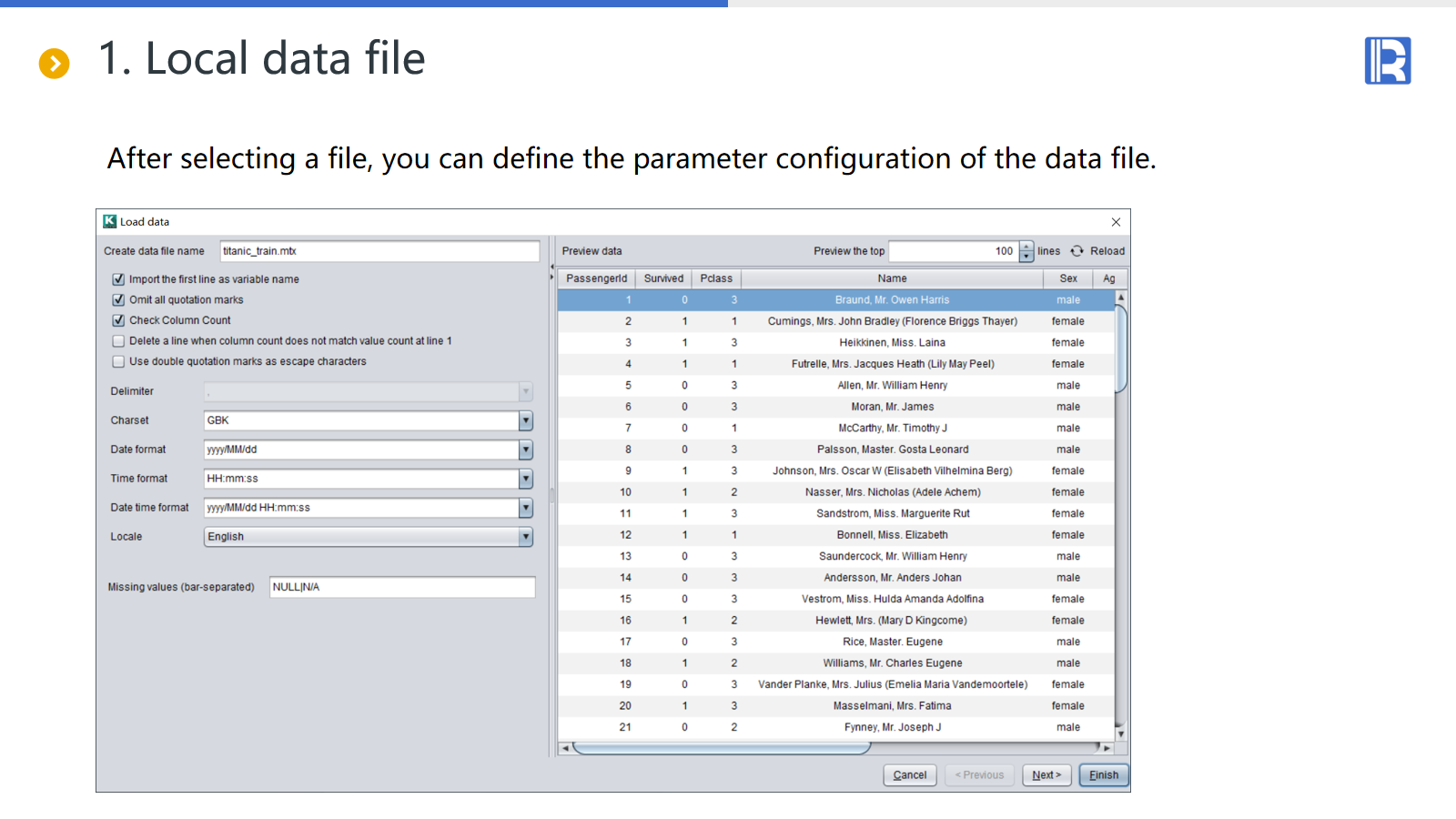Click the Name column header
This screenshot has width=1456, height=819.
click(x=892, y=278)
